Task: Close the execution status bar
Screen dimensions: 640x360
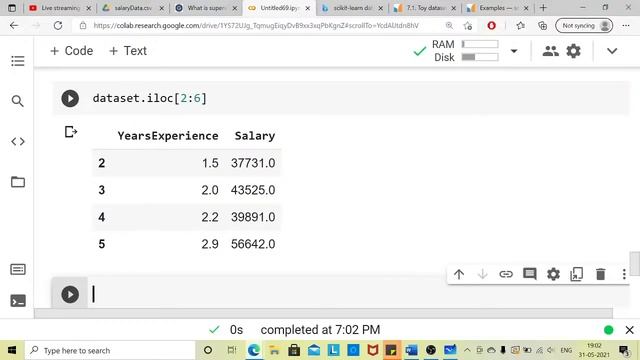Action: tap(629, 330)
